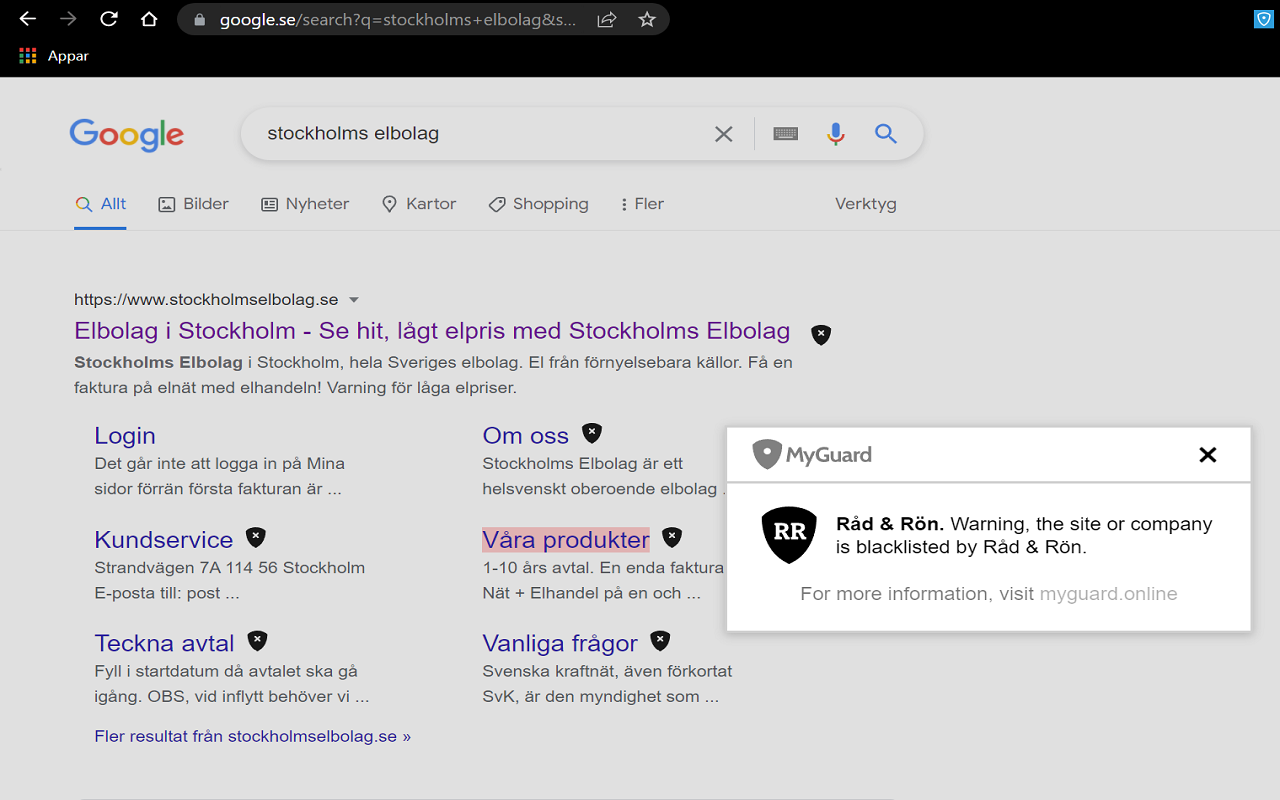The image size is (1280, 800).
Task: Open the Fler search categories menu
Action: pos(642,204)
